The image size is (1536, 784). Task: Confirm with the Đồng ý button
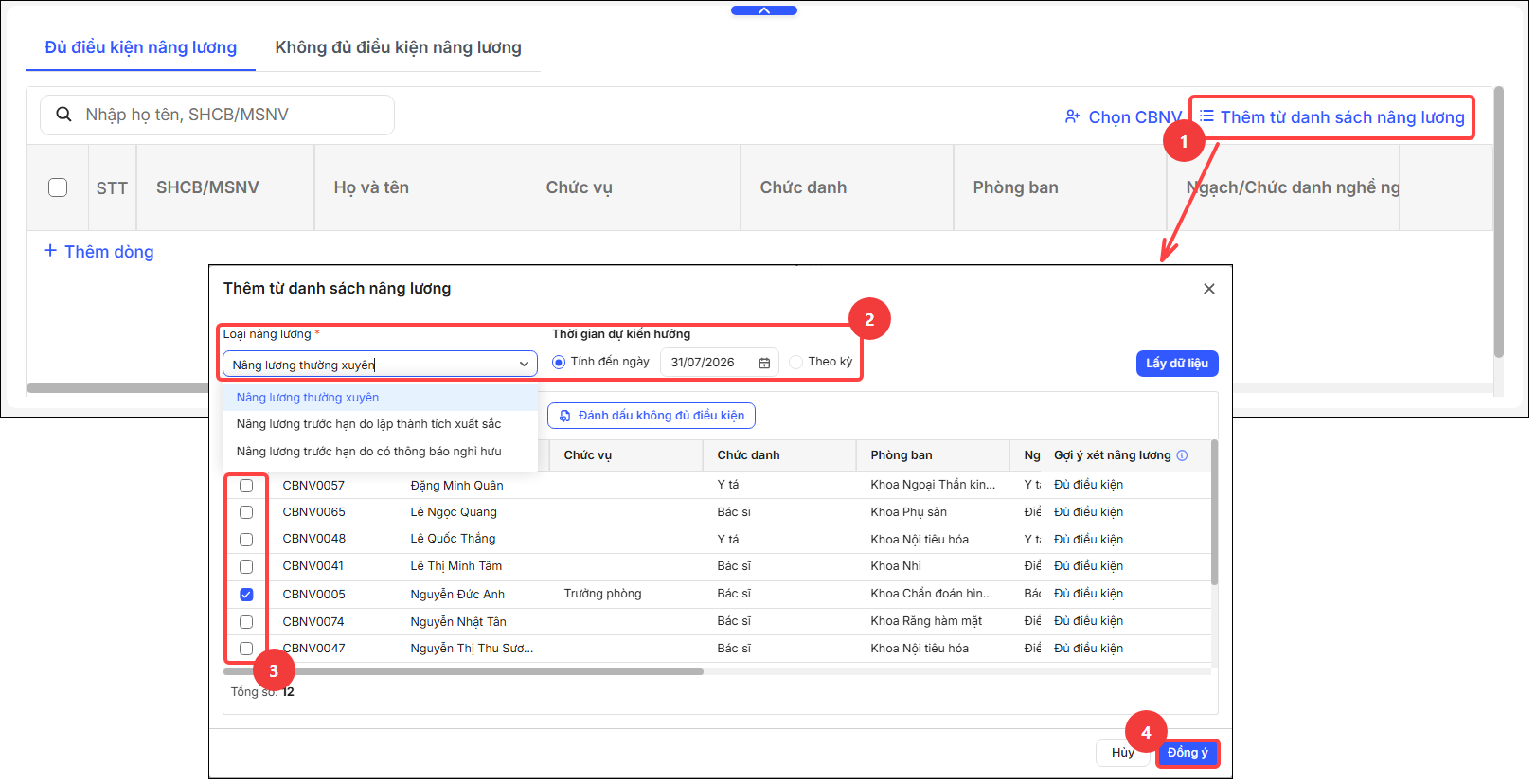1188,753
